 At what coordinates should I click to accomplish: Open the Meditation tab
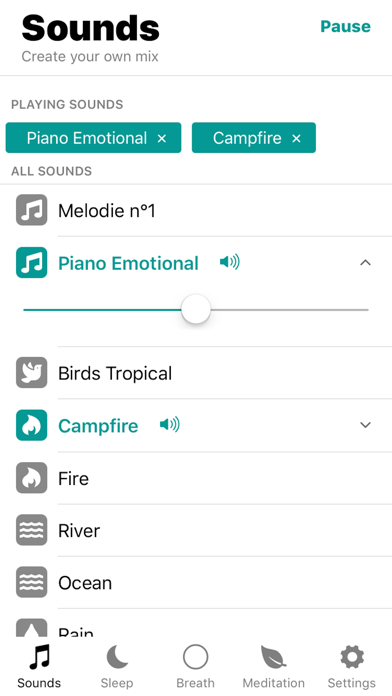point(273,666)
